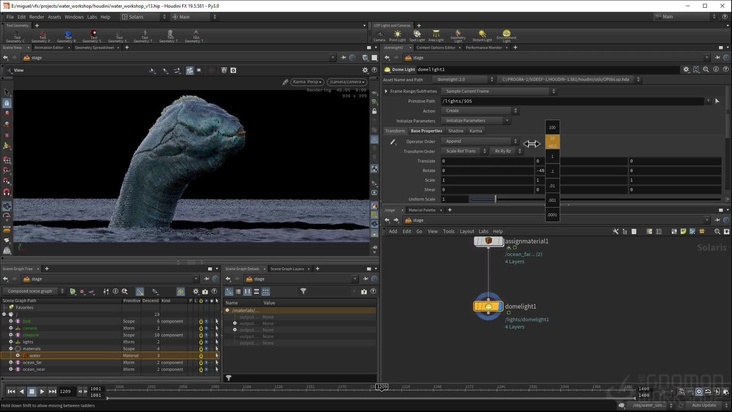Open the Composed scene graph dropdown
Screen dimensions: 732x412
[x=34, y=291]
